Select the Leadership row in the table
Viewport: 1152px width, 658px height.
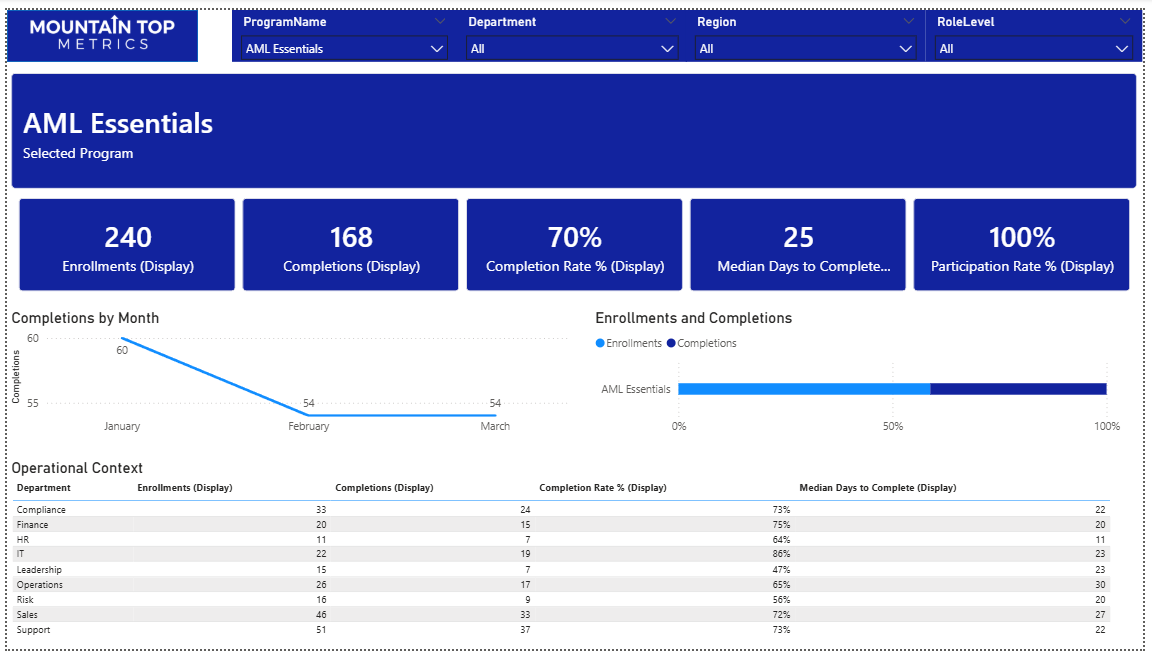coord(40,570)
